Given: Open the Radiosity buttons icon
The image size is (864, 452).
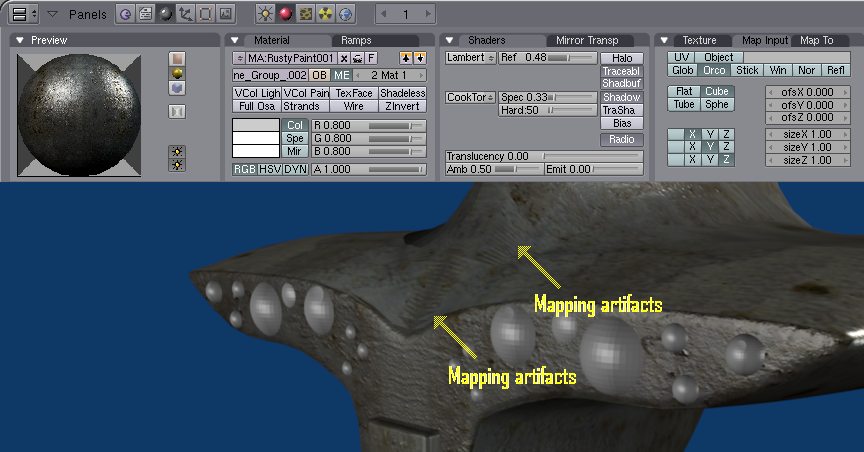Looking at the screenshot, I should [325, 14].
